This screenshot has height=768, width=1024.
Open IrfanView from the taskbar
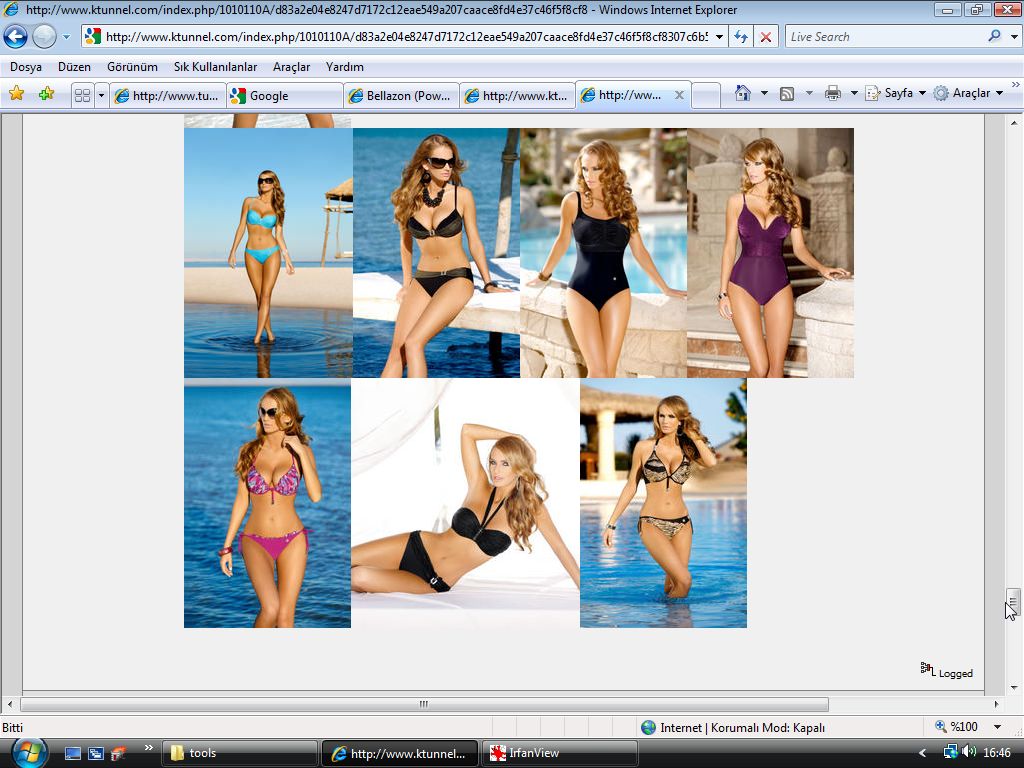(560, 753)
